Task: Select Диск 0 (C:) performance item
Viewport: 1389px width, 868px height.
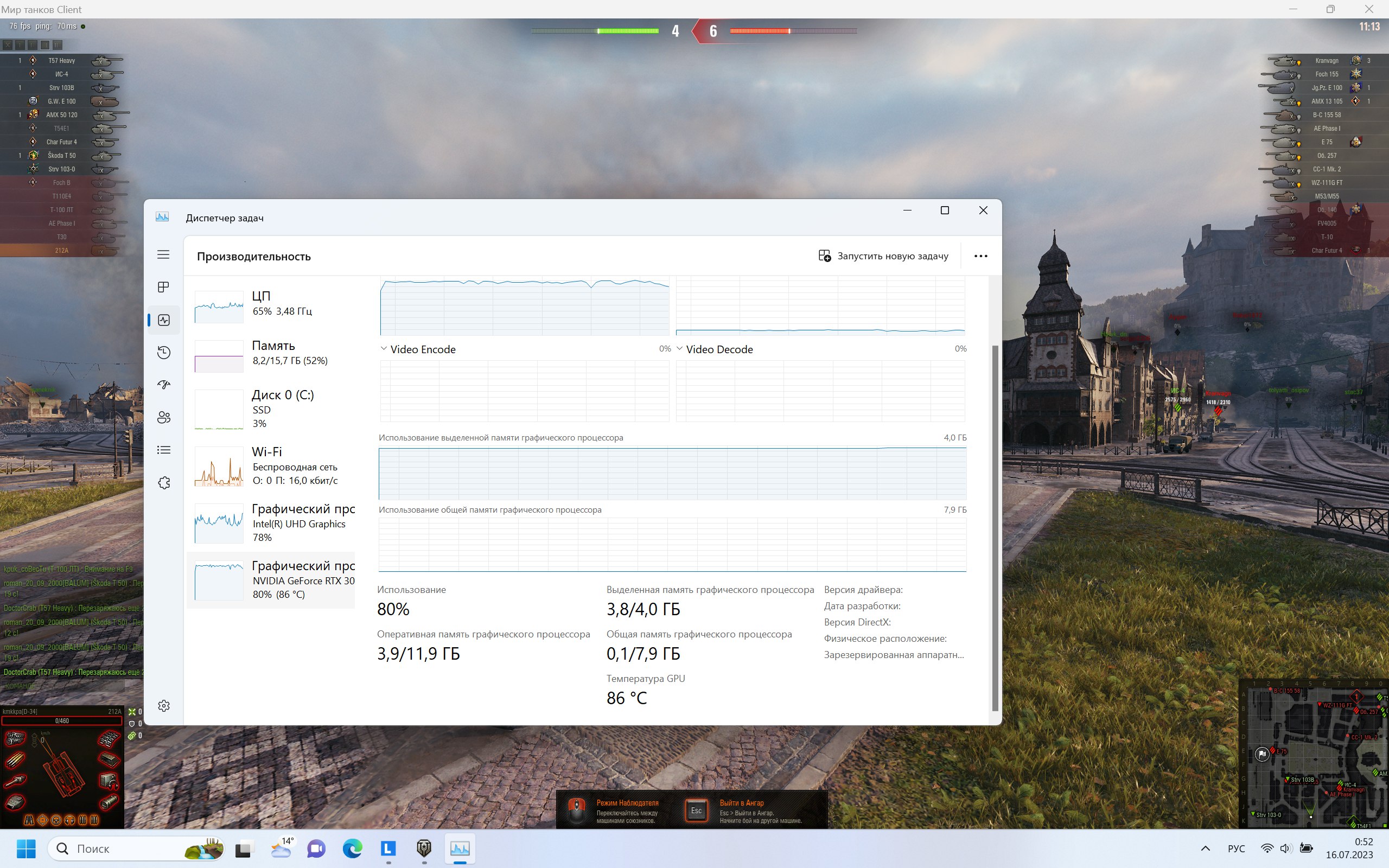Action: click(271, 409)
